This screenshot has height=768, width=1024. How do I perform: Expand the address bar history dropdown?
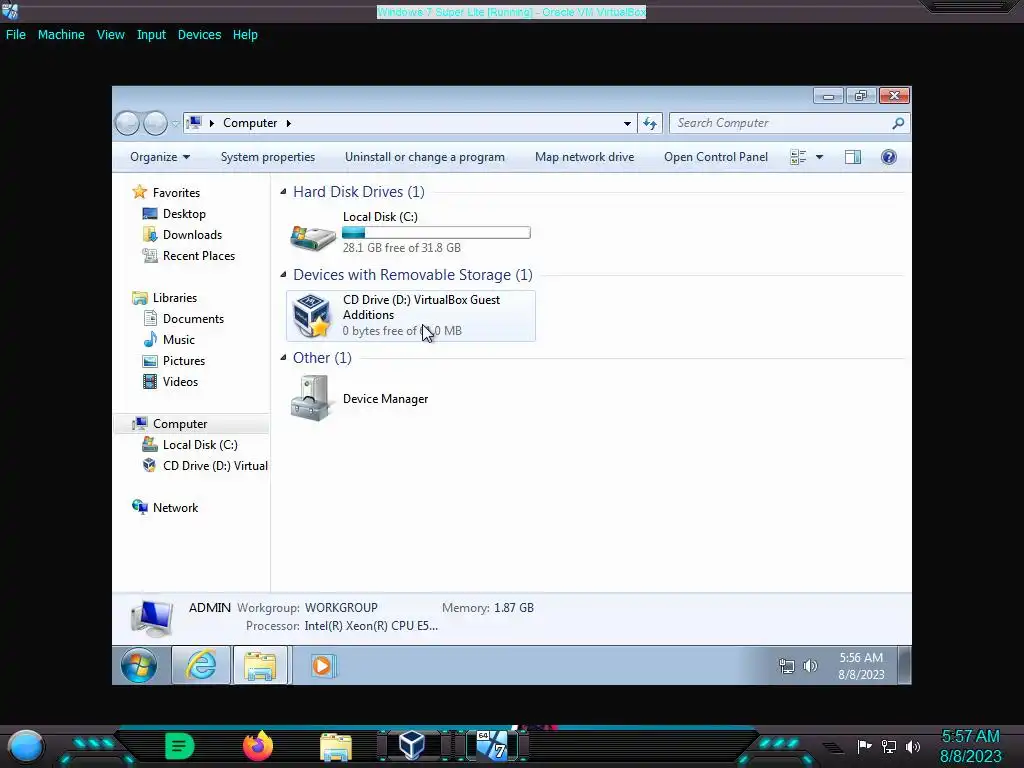[x=627, y=123]
